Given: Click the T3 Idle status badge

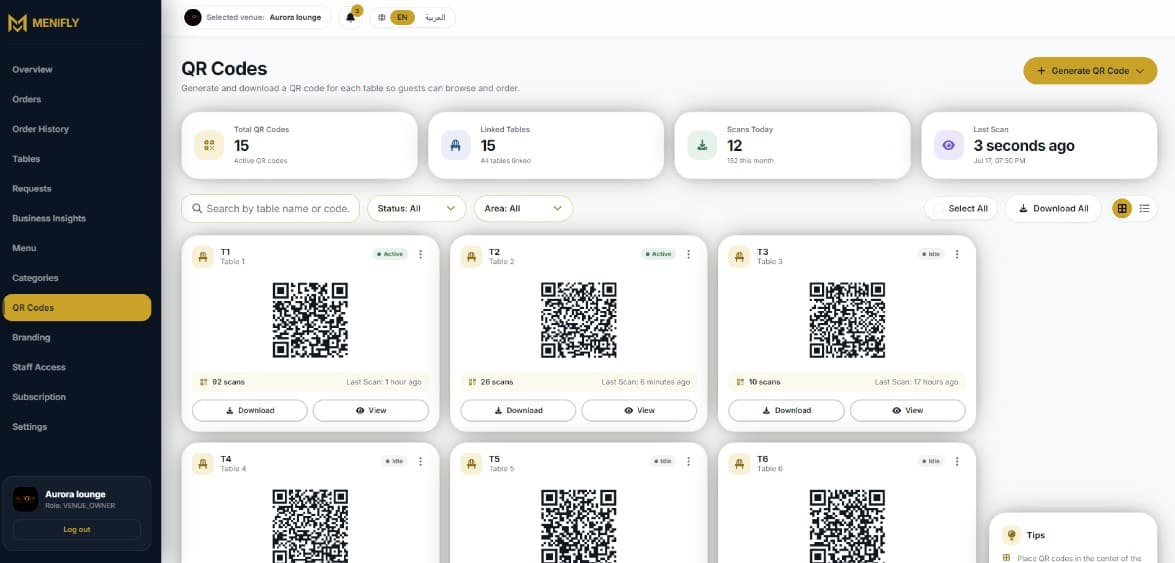Looking at the screenshot, I should (x=931, y=254).
